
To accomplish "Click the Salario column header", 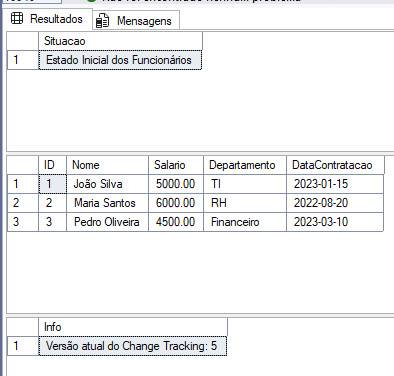I will [176, 165].
